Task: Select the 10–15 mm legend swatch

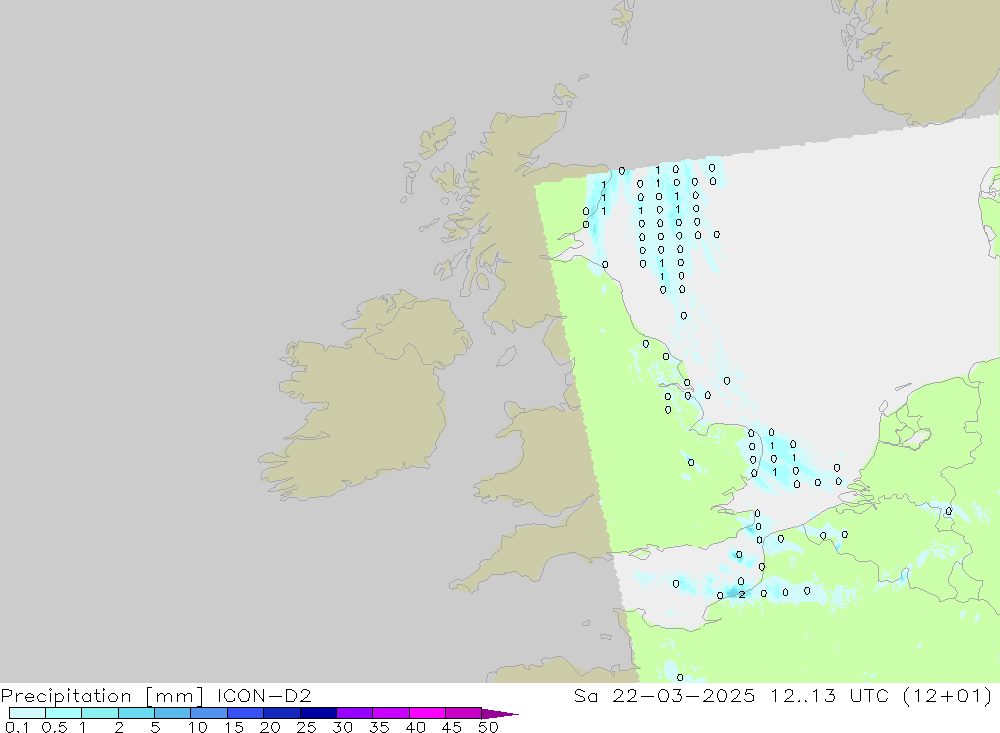Action: [209, 713]
